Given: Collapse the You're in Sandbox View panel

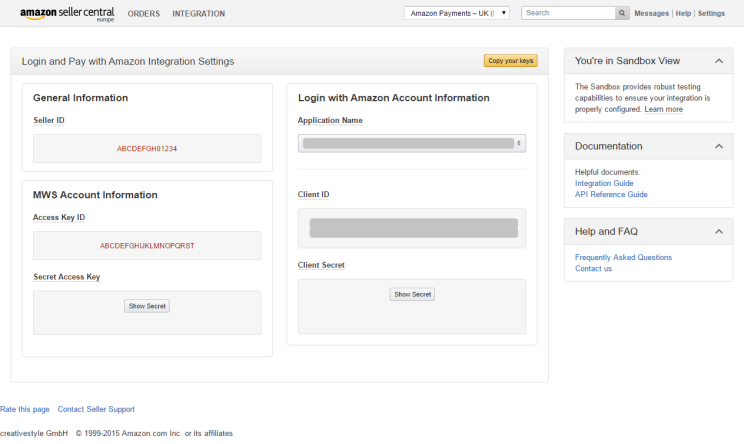Looking at the screenshot, I should click(x=719, y=61).
